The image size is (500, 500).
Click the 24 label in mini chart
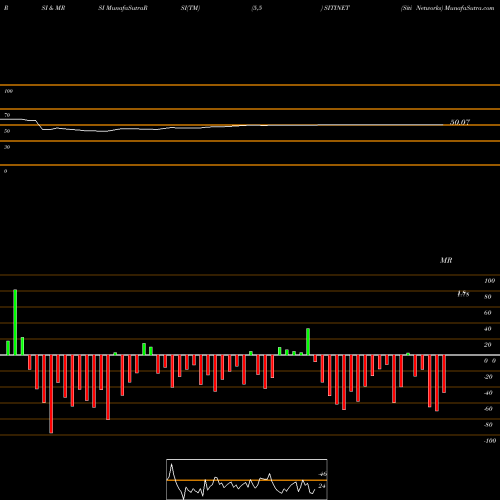322,486
